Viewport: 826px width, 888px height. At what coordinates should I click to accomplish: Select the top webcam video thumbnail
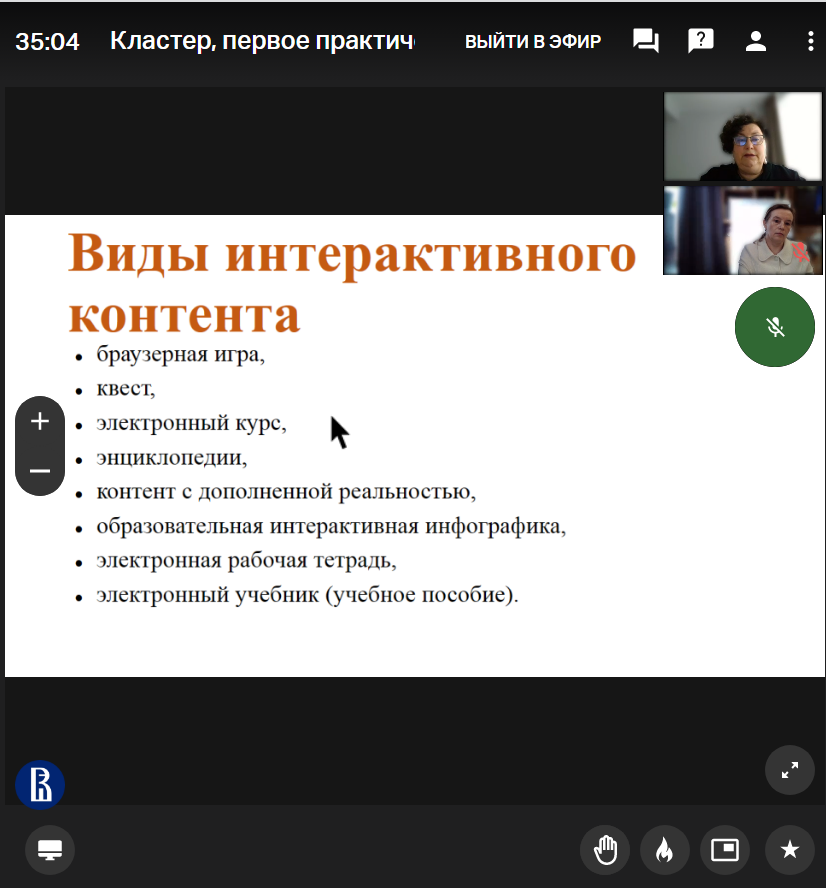tap(742, 137)
